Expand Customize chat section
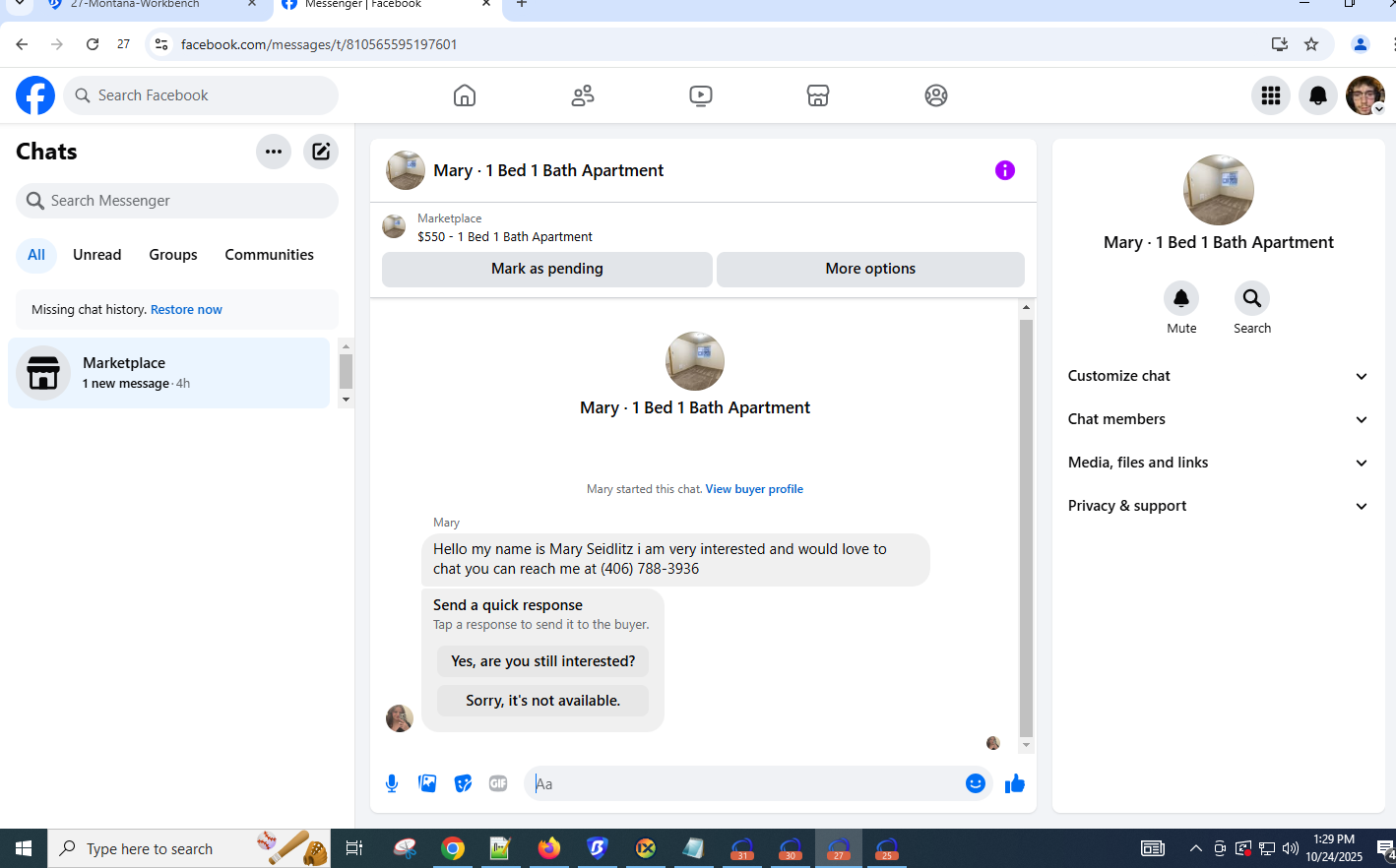The width and height of the screenshot is (1396, 868). point(1219,376)
